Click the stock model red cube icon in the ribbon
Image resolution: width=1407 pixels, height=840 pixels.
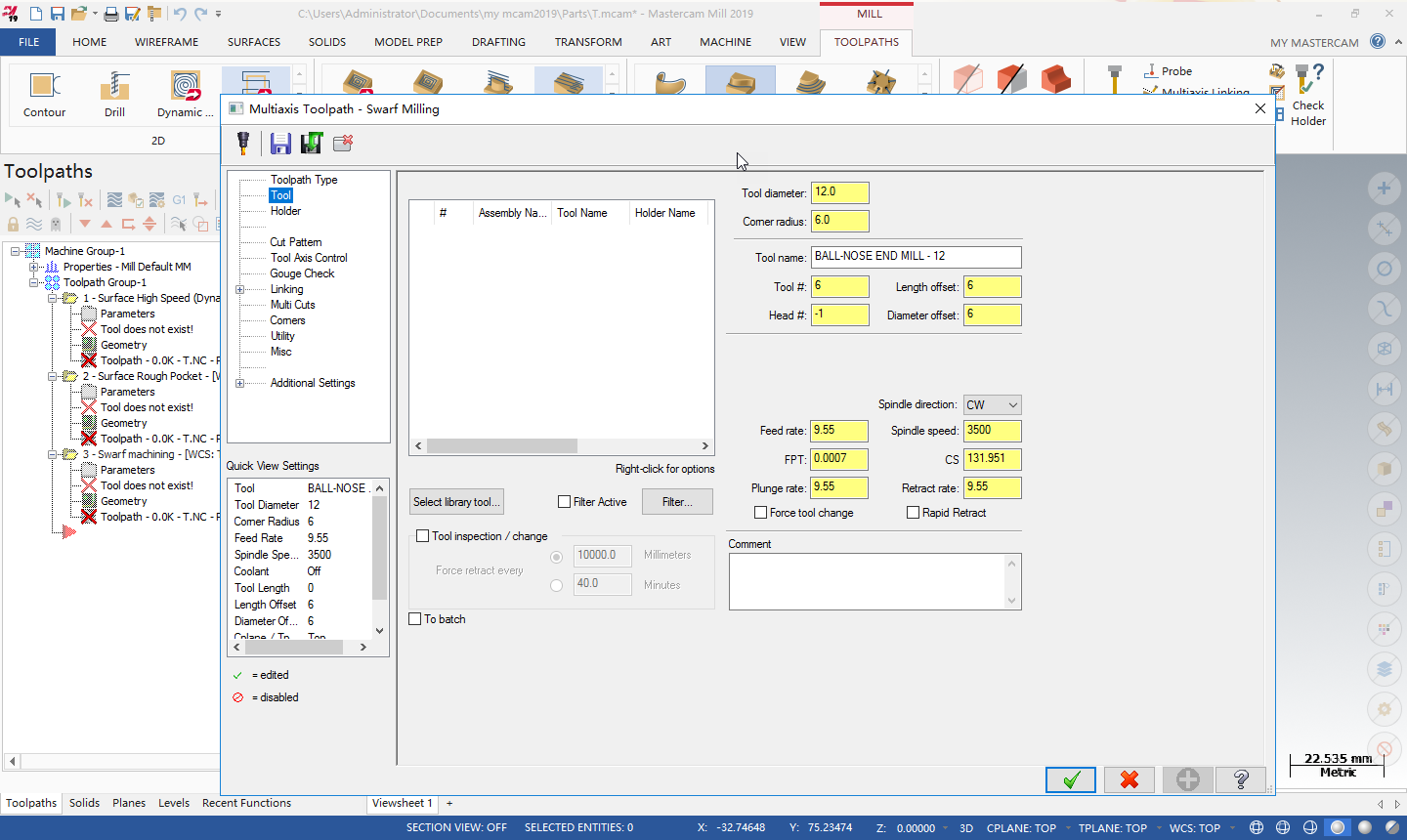tap(1055, 79)
